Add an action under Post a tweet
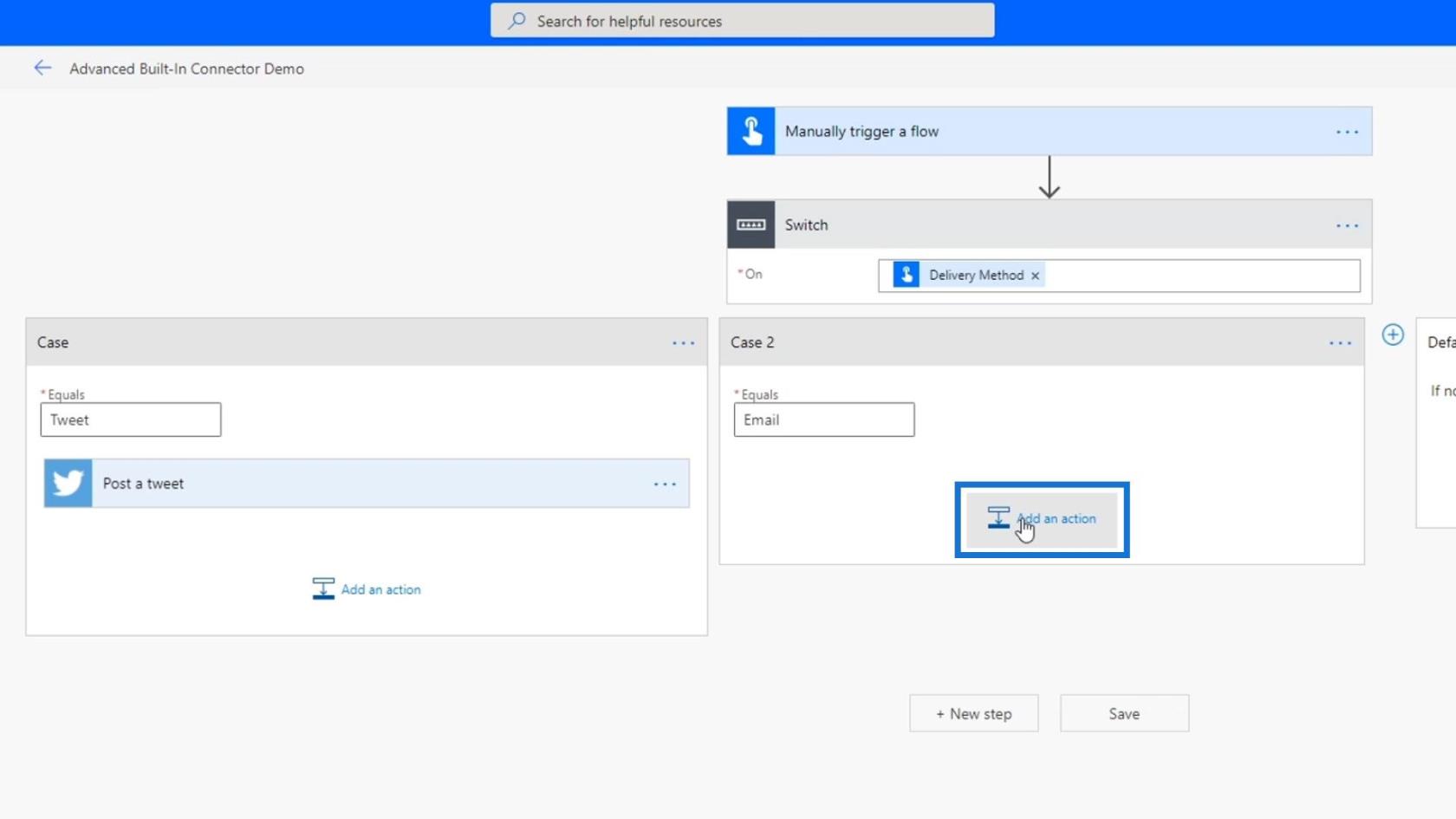Image resolution: width=1456 pixels, height=819 pixels. pos(367,589)
